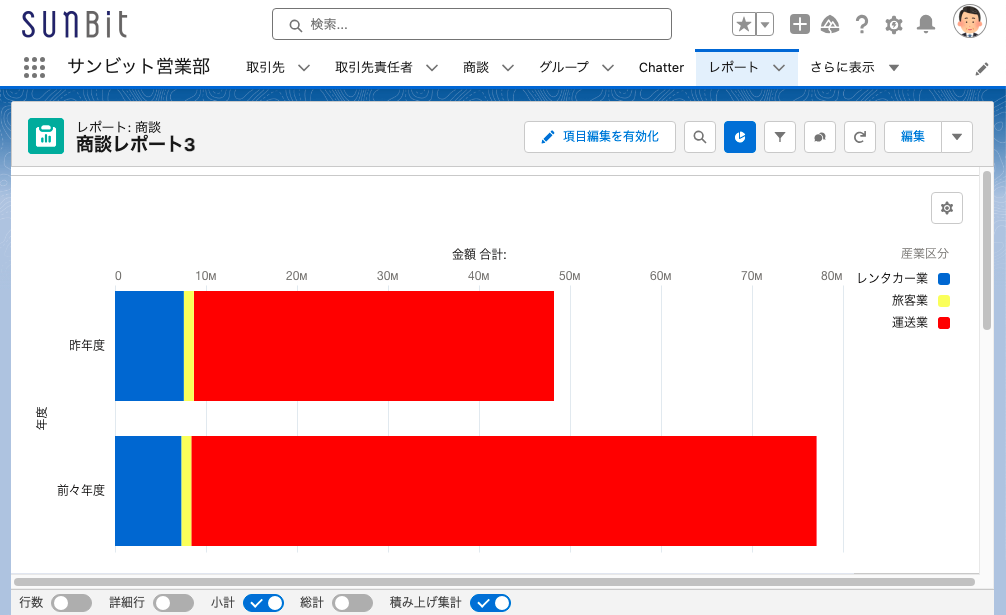Click the horizontal scrollbar thumb
The image size is (1006, 615).
pos(495,582)
